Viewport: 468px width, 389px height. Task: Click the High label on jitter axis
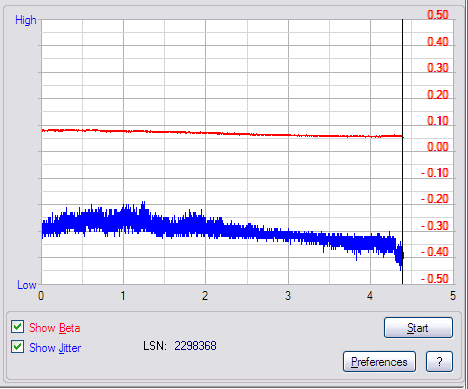point(26,20)
